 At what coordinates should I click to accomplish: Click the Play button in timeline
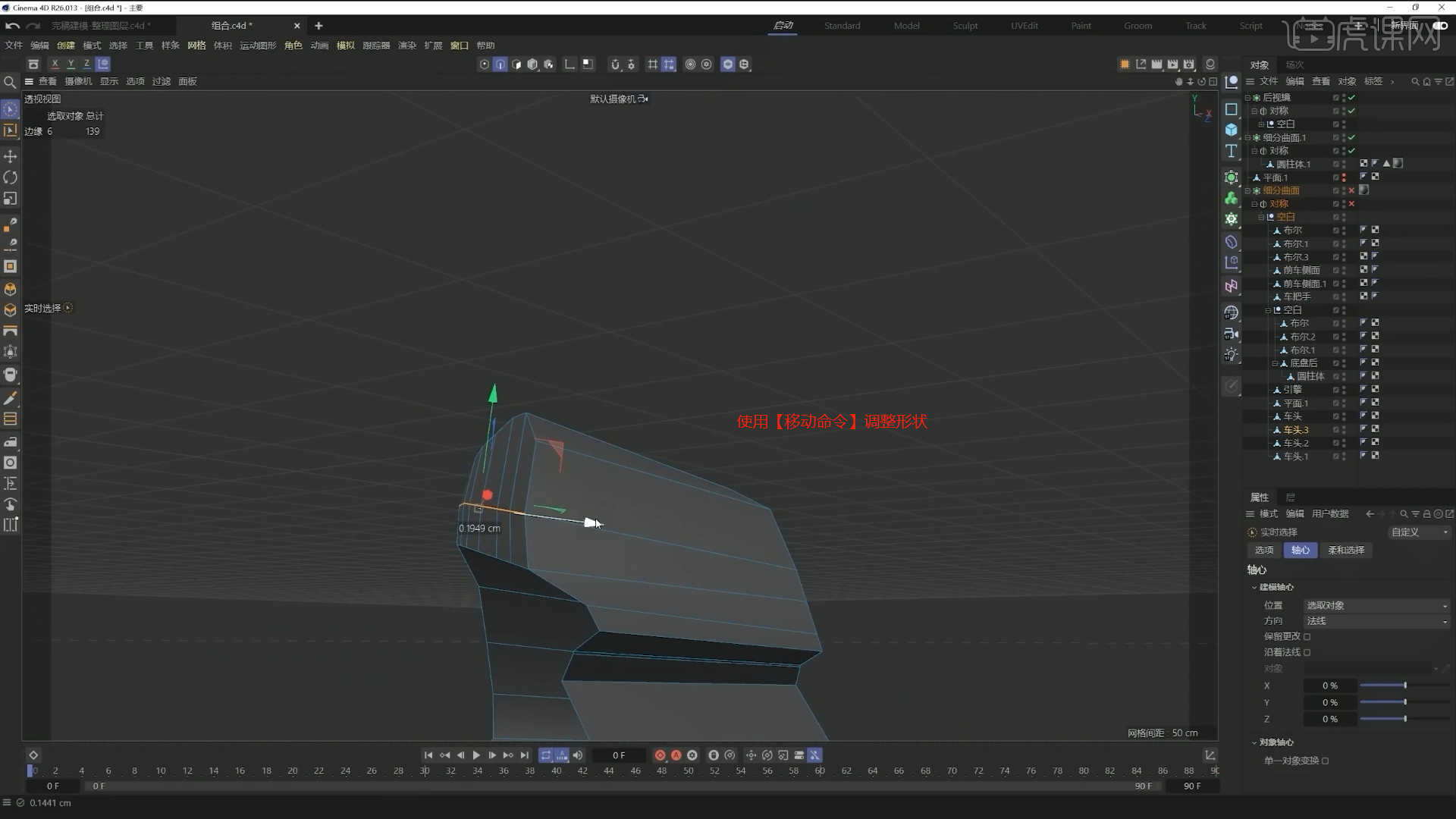[476, 755]
